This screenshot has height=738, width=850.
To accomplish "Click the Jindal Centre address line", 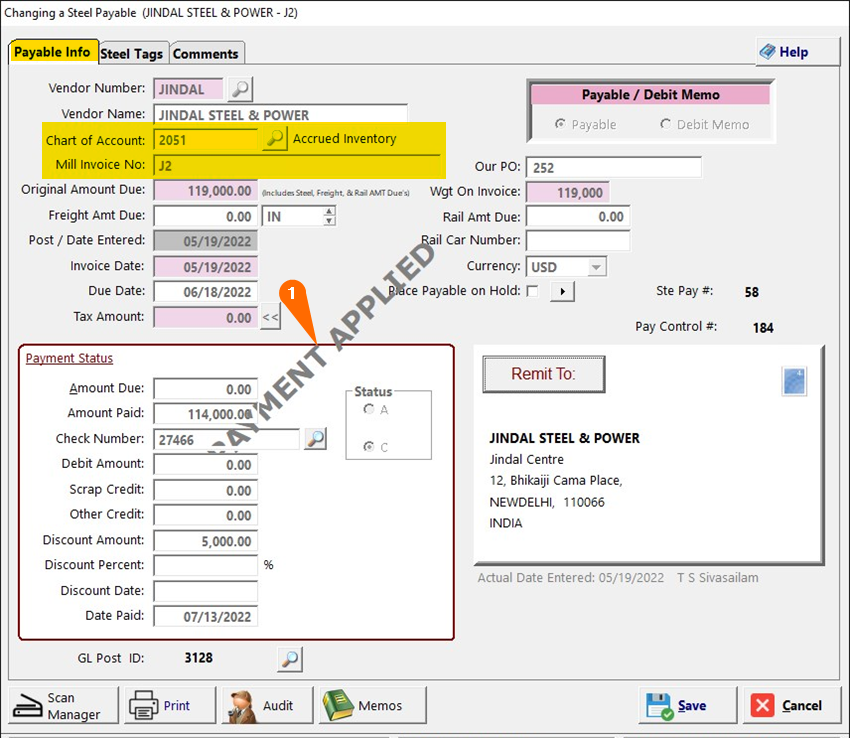I will [x=526, y=459].
